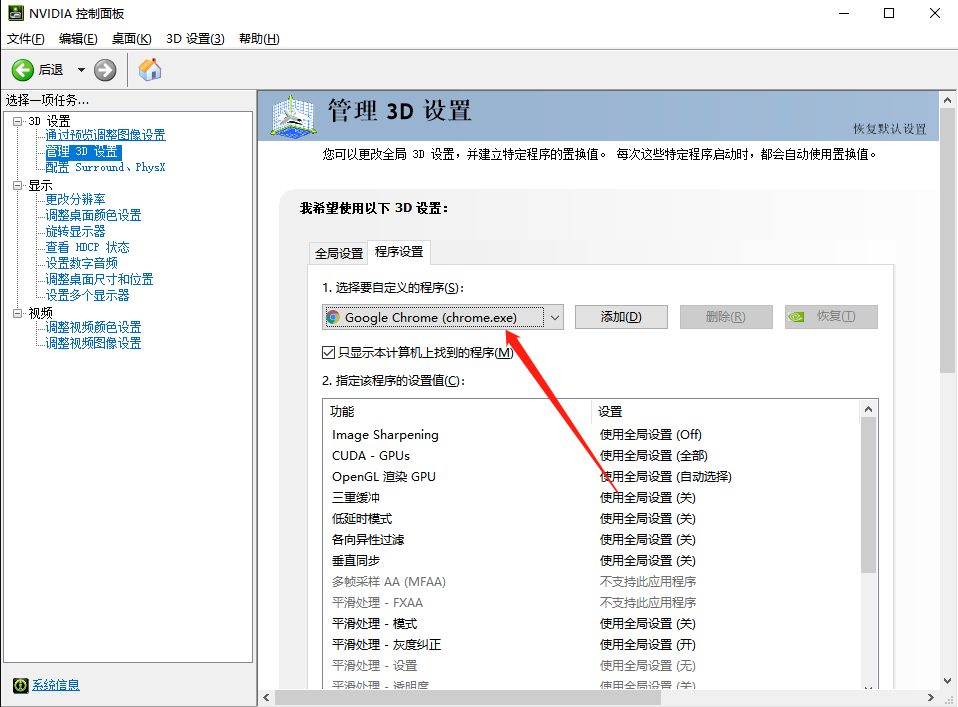Click the Chrome icon inside the program selector
The width and height of the screenshot is (958, 707).
pos(333,317)
